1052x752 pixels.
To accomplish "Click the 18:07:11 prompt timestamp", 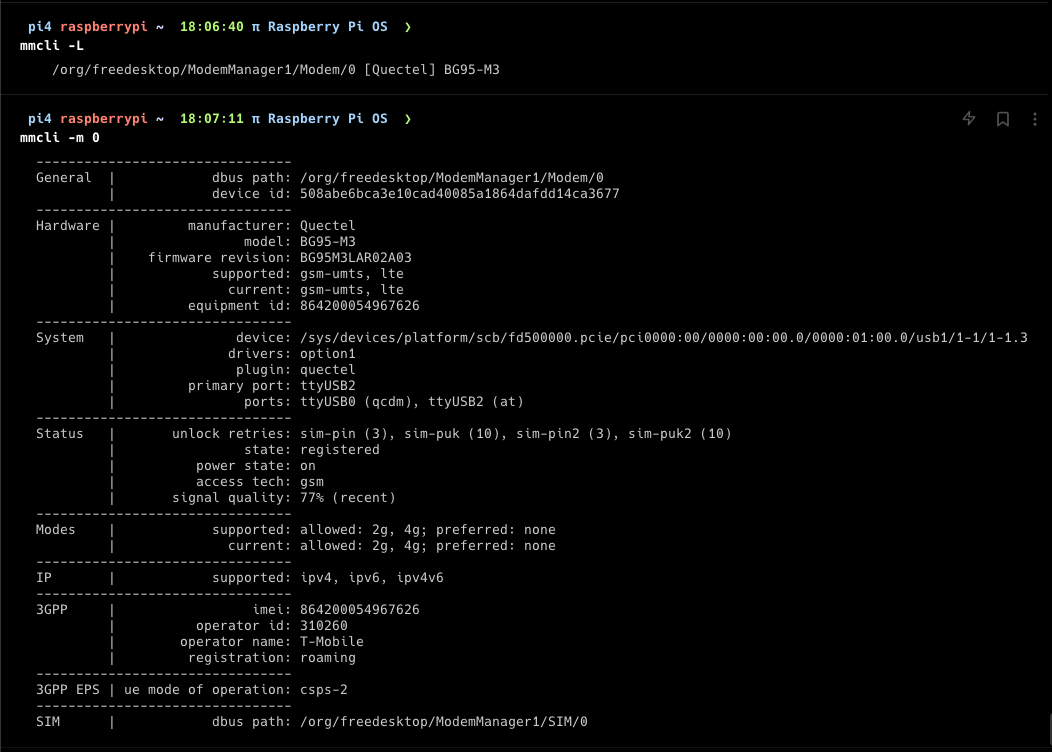I will click(x=211, y=119).
